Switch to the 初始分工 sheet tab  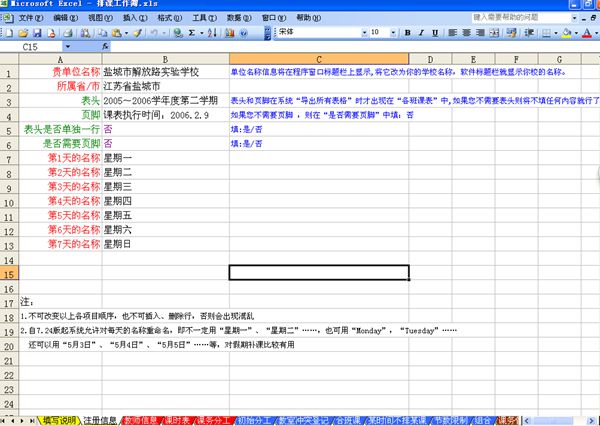coord(254,420)
